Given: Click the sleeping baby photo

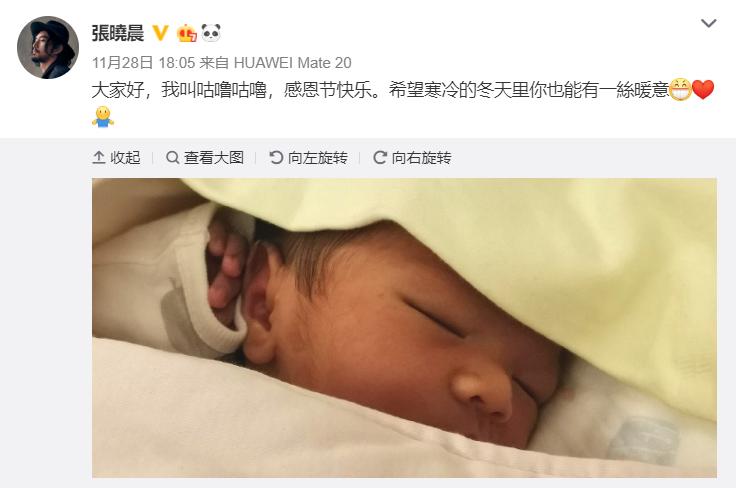Looking at the screenshot, I should [x=404, y=328].
